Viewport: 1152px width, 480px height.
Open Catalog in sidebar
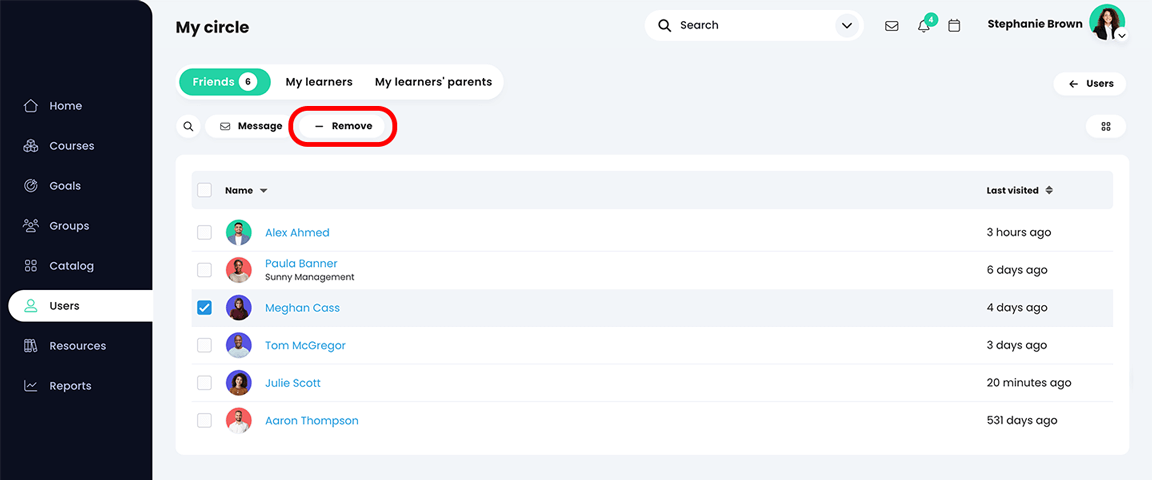tap(76, 266)
